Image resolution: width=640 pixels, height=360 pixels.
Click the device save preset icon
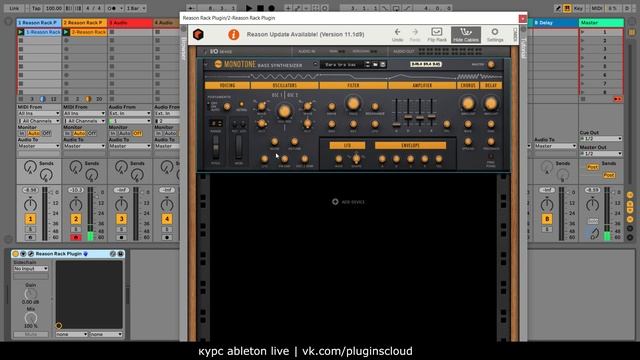pyautogui.click(x=120, y=254)
